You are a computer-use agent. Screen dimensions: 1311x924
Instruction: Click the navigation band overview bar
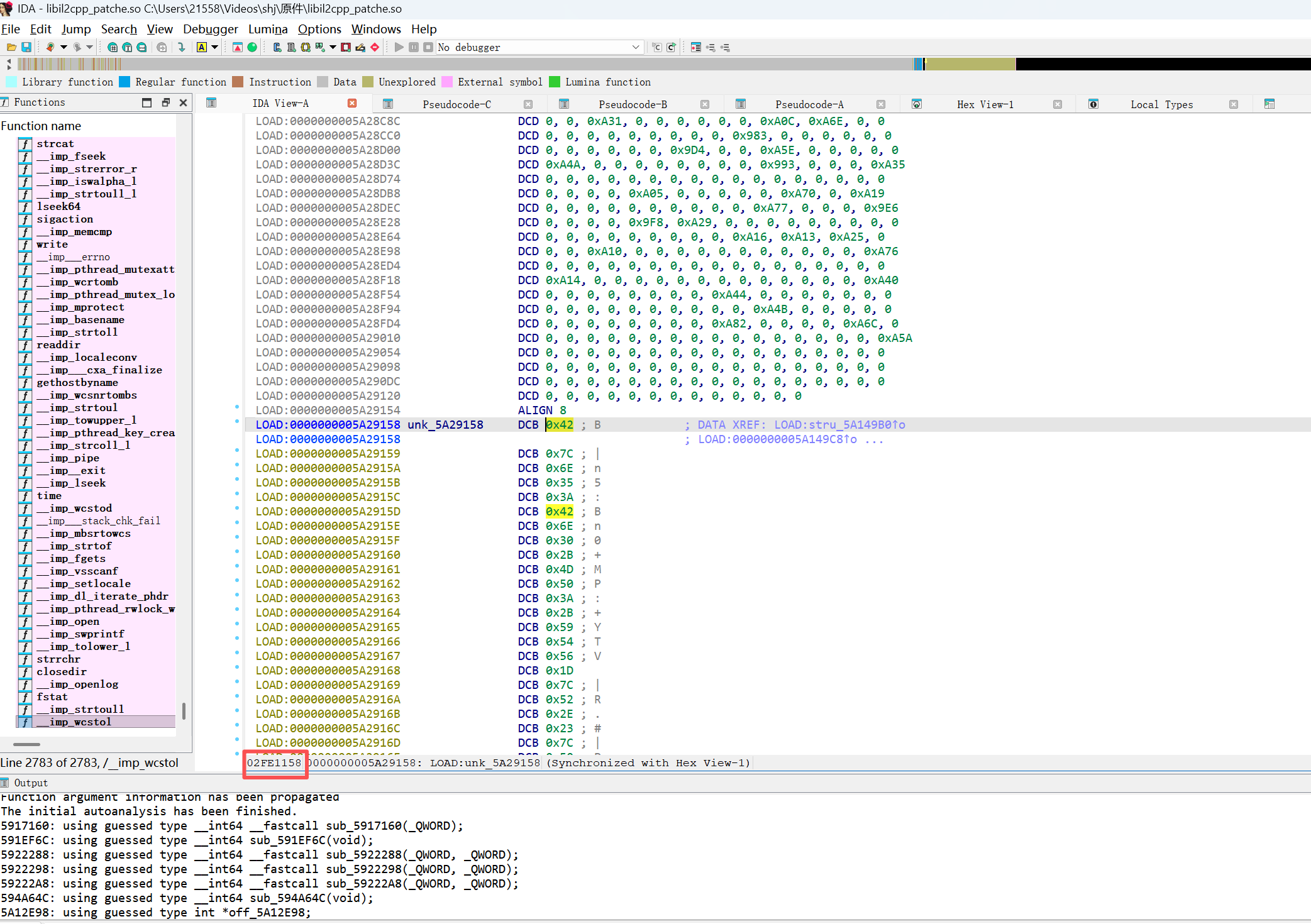click(503, 63)
